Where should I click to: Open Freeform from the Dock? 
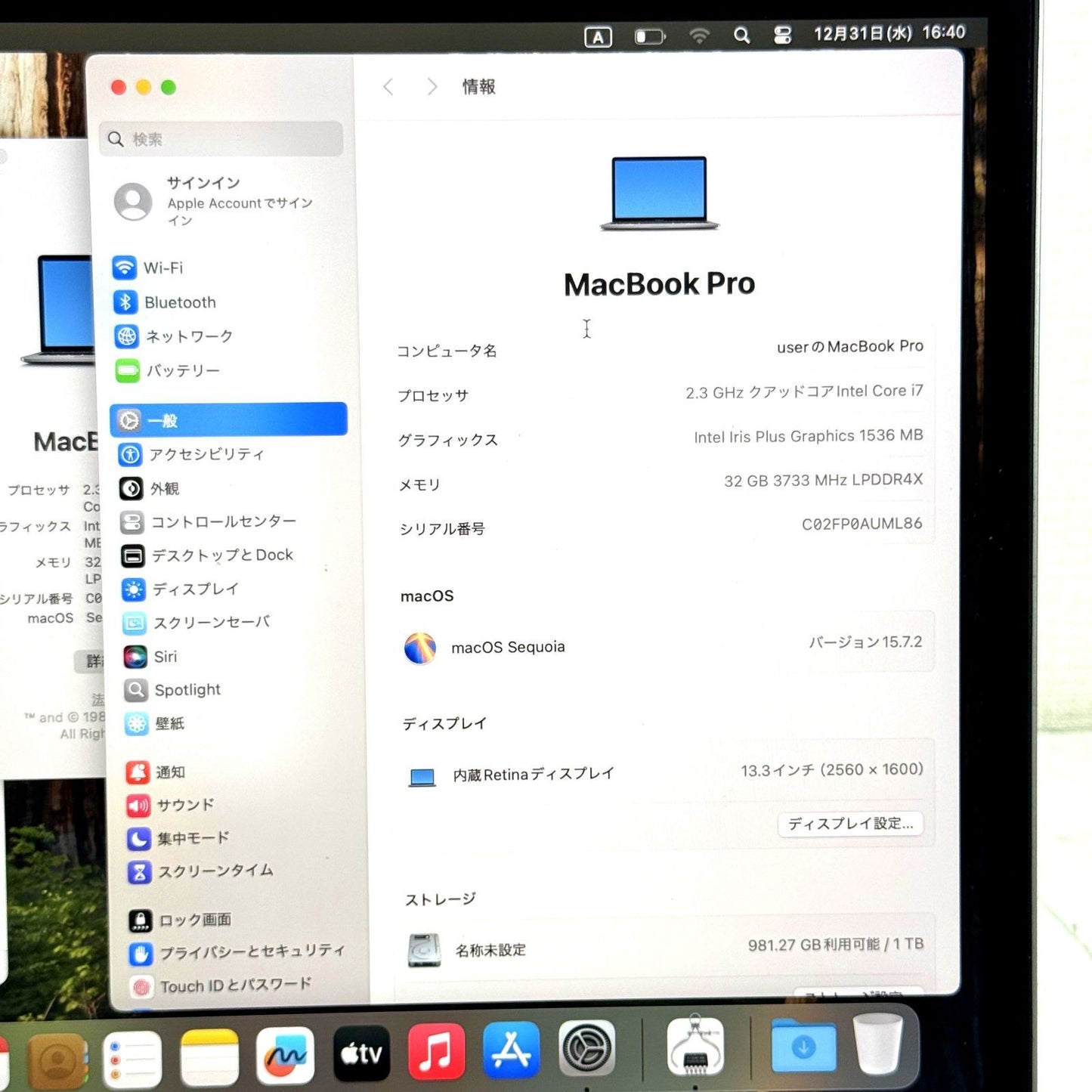[x=286, y=1055]
